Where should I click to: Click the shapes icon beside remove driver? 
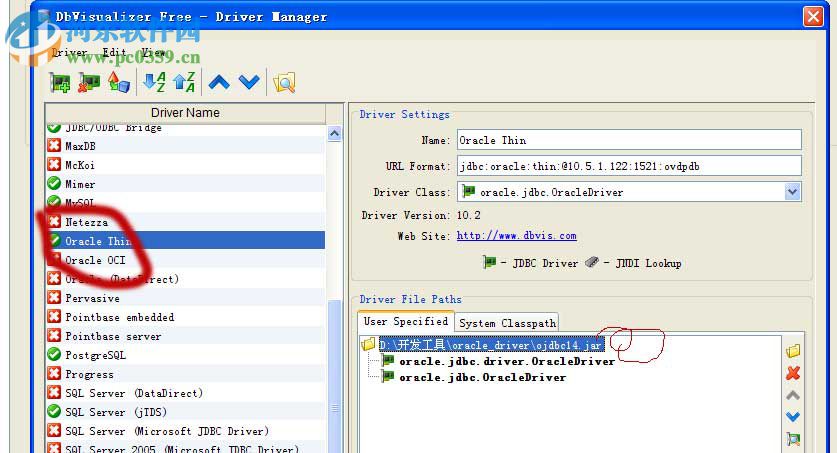point(119,82)
